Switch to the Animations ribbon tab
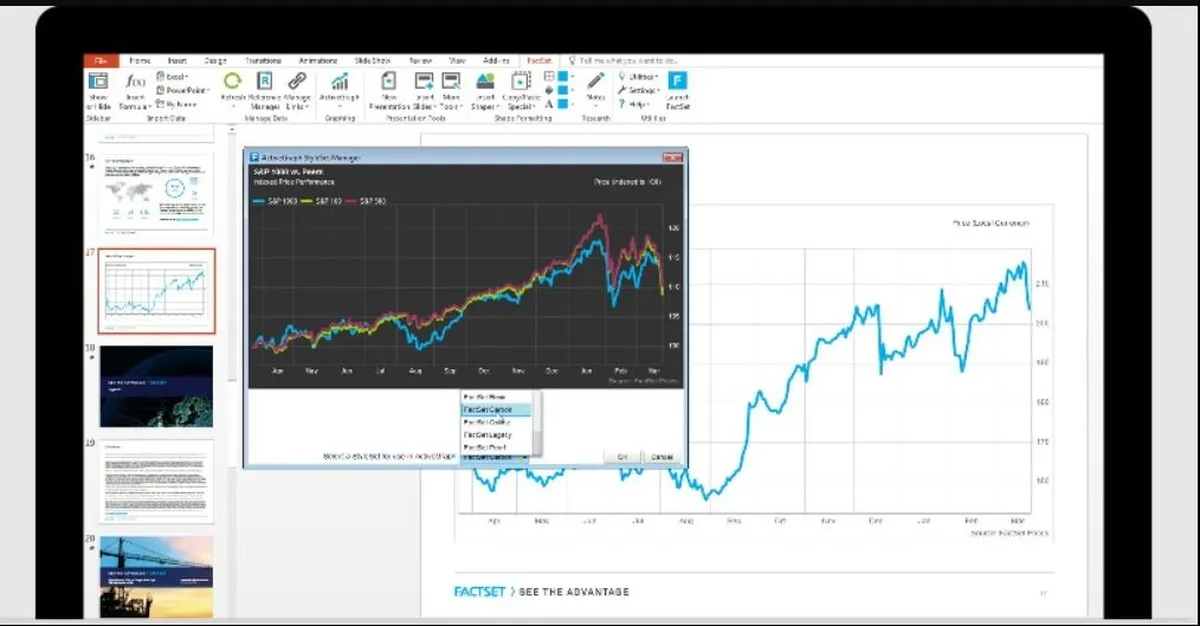The image size is (1200, 626). (316, 60)
